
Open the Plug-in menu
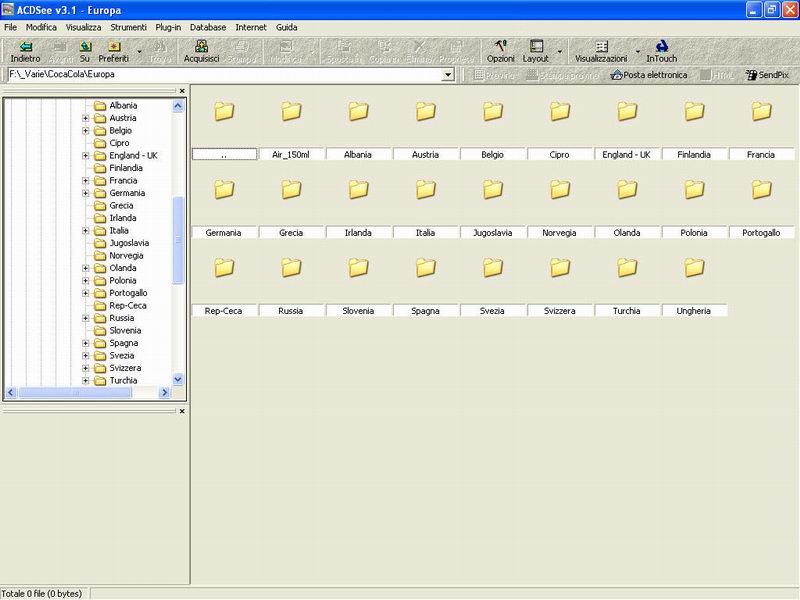coord(168,28)
